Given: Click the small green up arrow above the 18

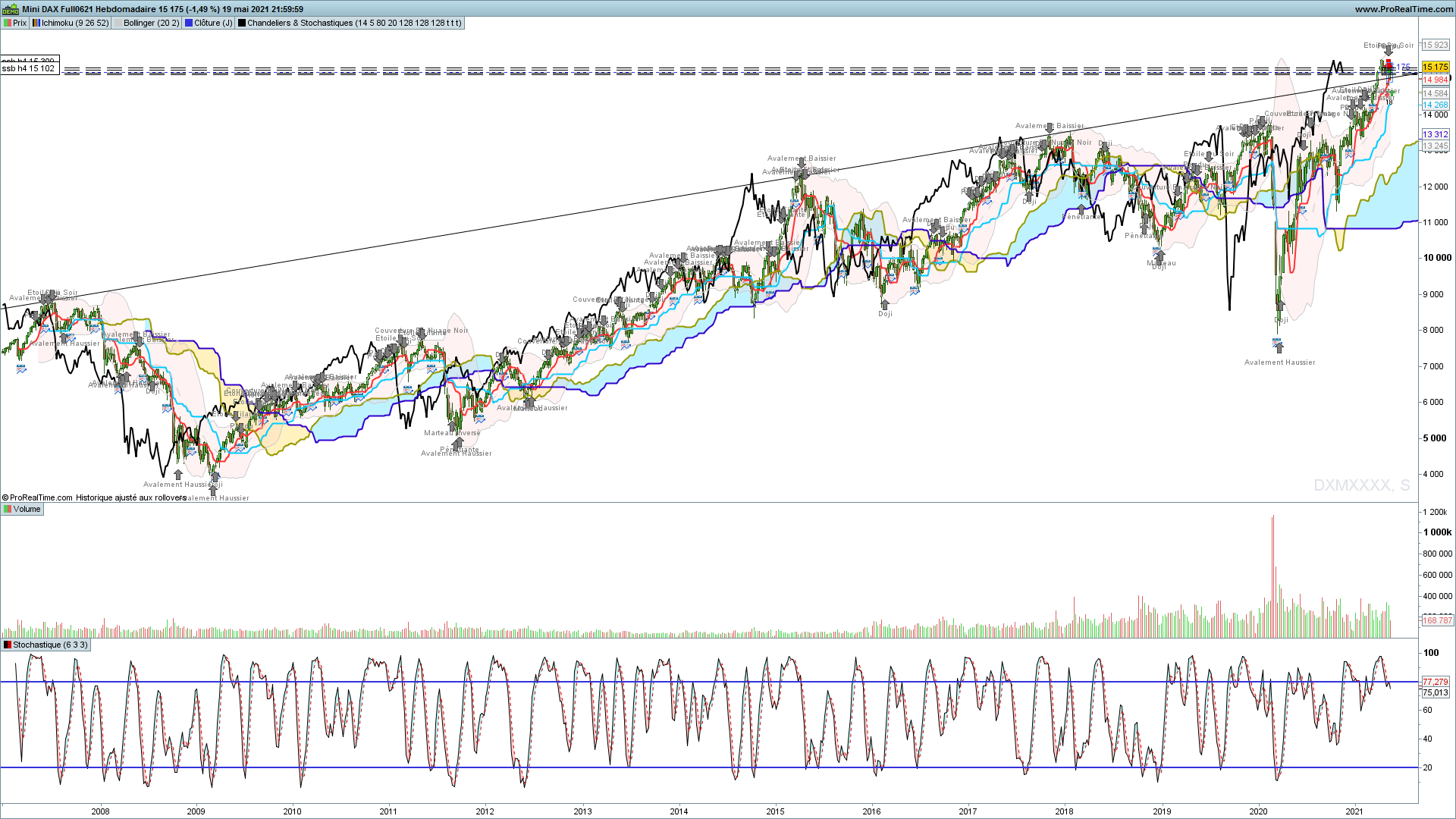Looking at the screenshot, I should (x=1391, y=94).
